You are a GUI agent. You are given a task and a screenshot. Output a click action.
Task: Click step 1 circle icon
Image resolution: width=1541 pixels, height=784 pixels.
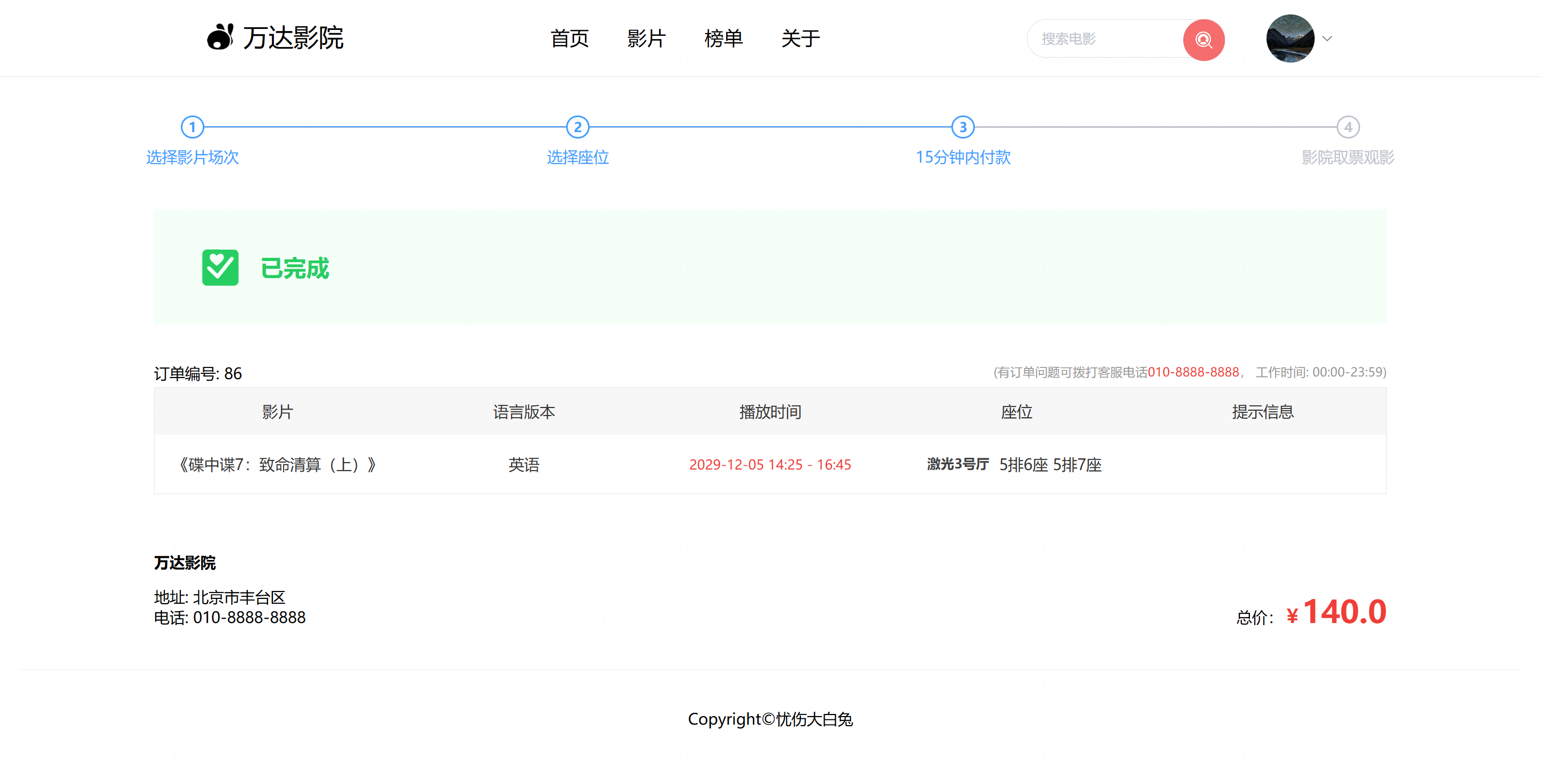pyautogui.click(x=192, y=127)
